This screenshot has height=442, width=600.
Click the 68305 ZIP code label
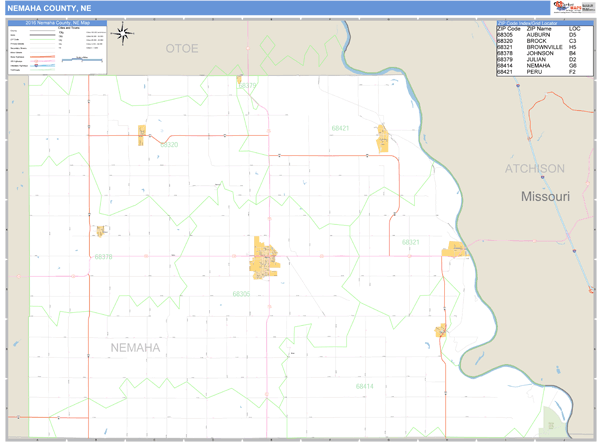pos(241,294)
